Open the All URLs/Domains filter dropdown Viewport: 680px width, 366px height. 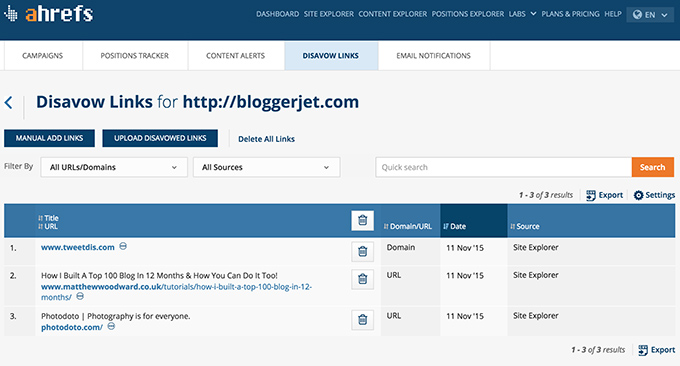click(114, 167)
